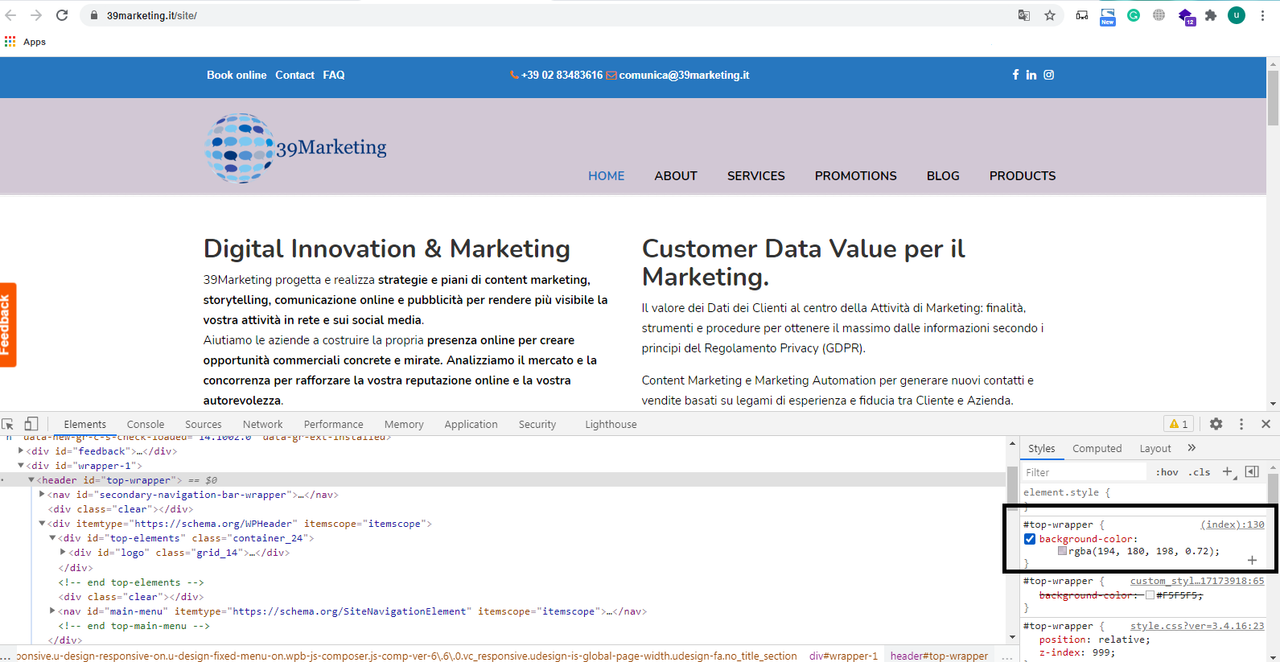Open the Network tab
Image resolution: width=1280 pixels, height=662 pixels.
(263, 424)
